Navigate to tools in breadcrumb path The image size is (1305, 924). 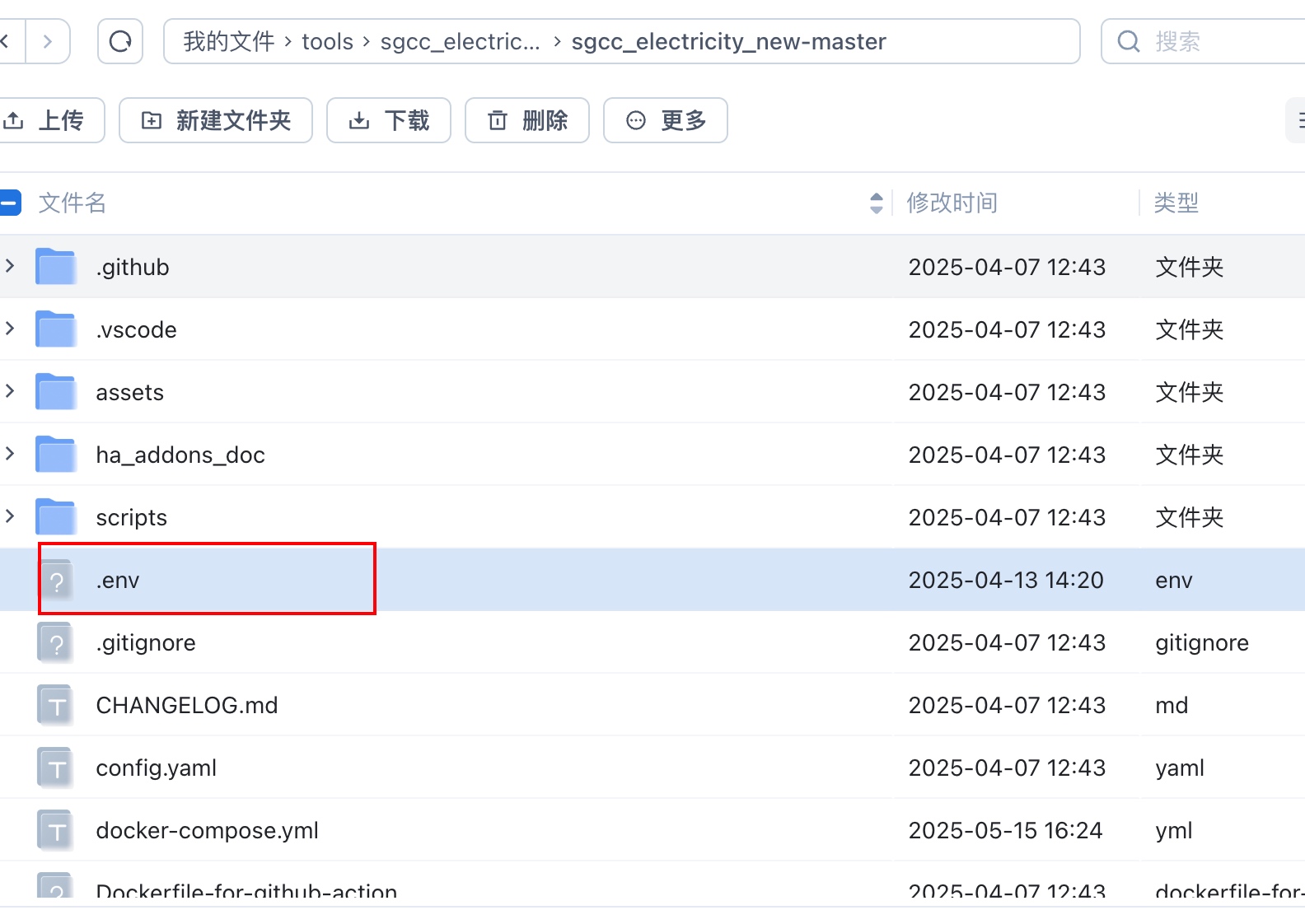pyautogui.click(x=327, y=41)
